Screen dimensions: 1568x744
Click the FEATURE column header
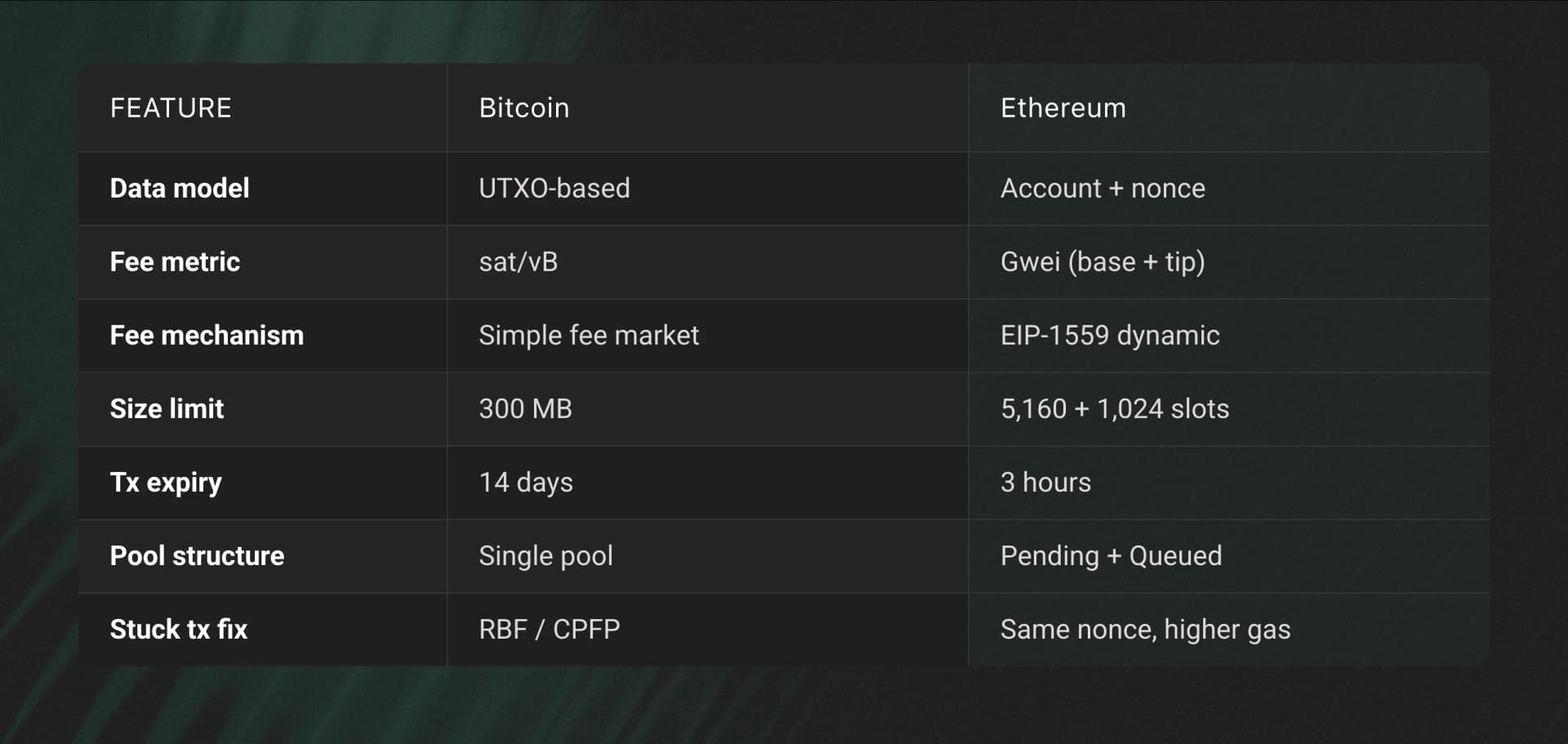coord(171,108)
